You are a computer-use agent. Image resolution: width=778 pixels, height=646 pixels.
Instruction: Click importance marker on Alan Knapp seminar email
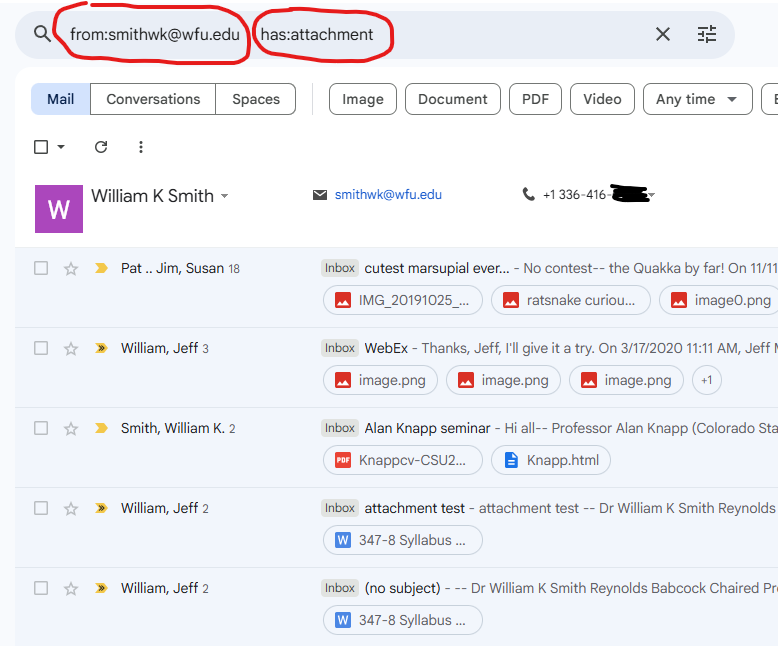pyautogui.click(x=101, y=428)
